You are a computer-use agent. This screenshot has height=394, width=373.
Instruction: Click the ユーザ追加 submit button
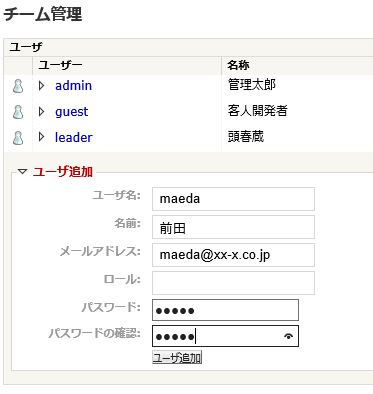[x=177, y=358]
